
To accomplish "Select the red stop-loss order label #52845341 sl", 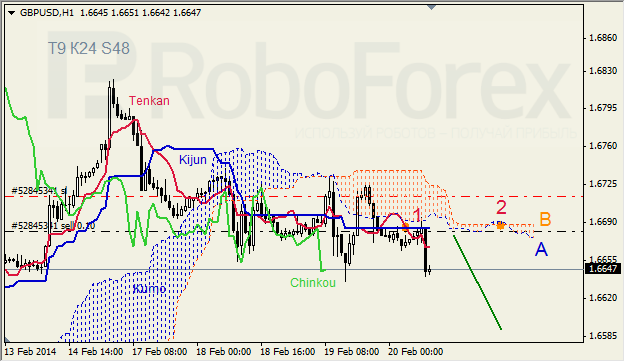I will 39,191.
